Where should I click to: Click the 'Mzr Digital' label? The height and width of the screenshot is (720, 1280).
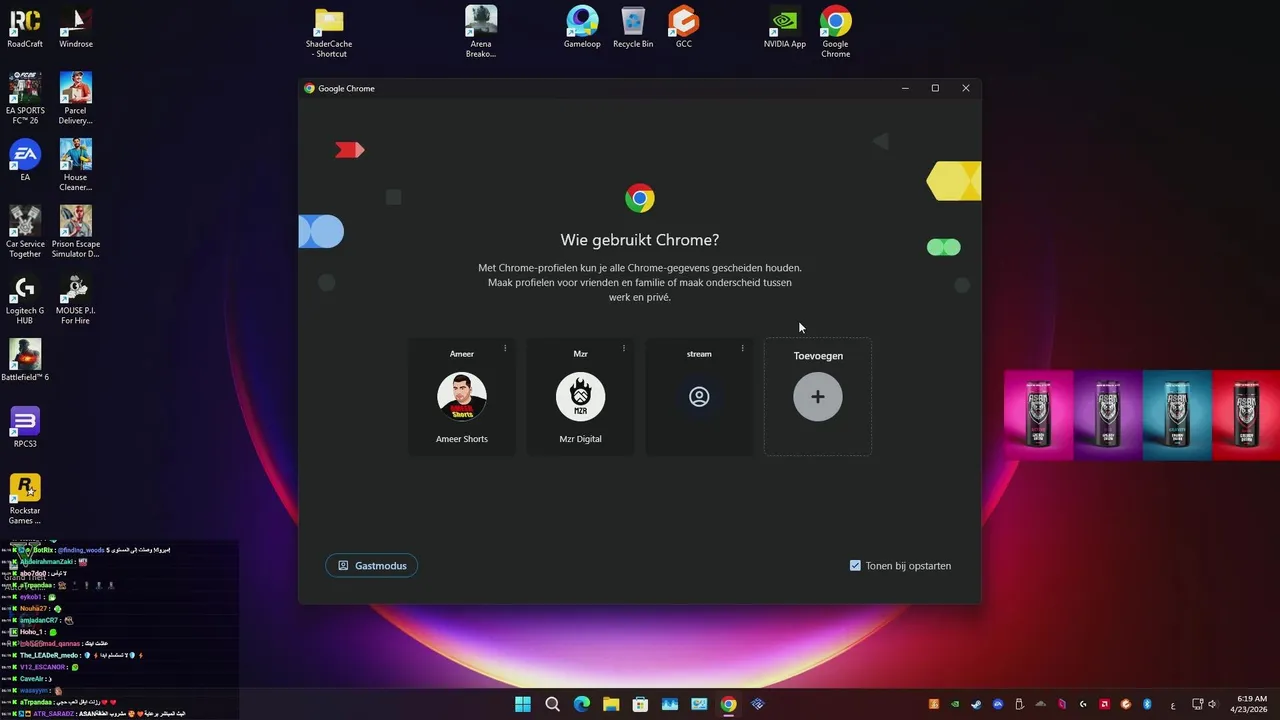tap(581, 439)
